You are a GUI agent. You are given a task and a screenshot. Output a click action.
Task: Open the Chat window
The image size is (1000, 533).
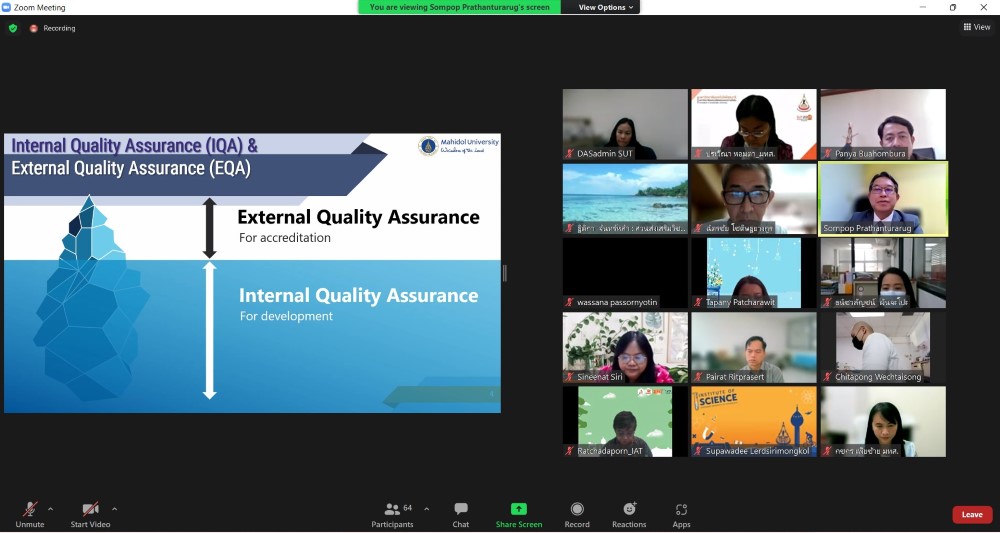coord(460,513)
